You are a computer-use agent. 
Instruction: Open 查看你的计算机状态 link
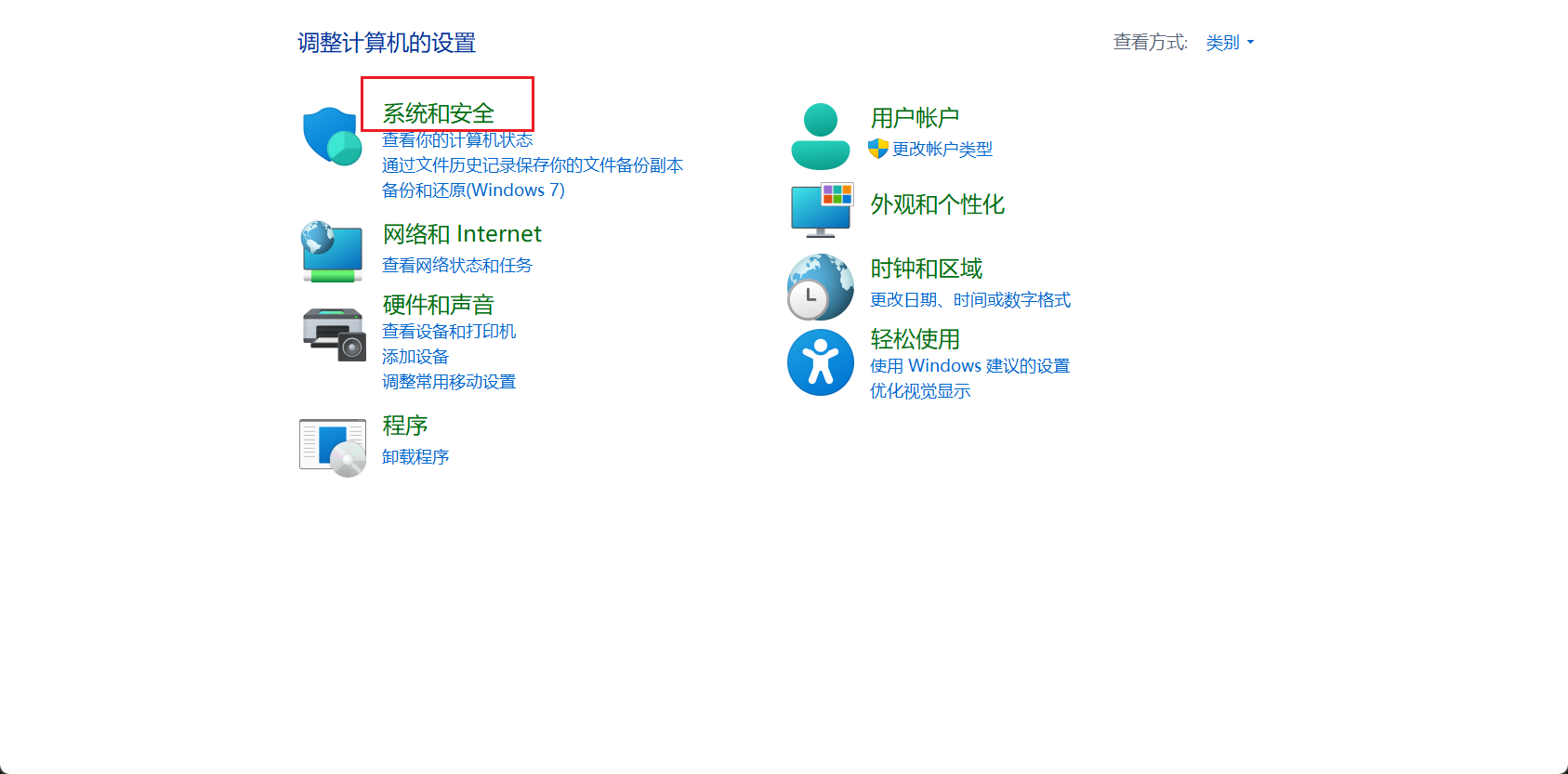(457, 140)
